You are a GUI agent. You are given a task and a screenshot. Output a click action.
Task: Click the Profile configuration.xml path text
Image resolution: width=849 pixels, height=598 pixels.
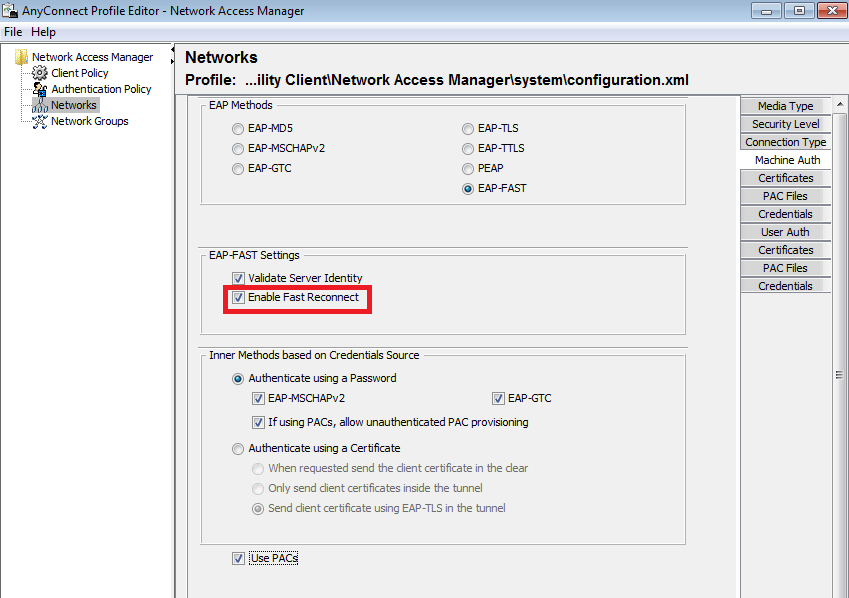click(x=466, y=80)
